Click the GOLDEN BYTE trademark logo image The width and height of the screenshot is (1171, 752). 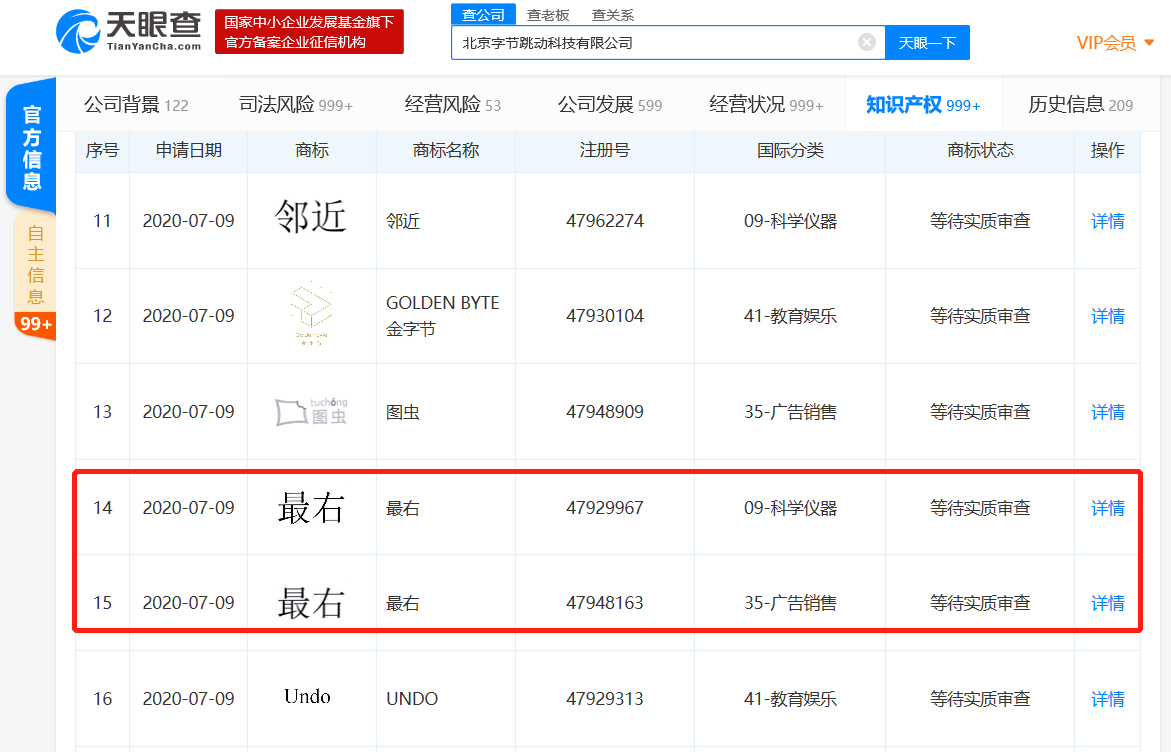[311, 314]
